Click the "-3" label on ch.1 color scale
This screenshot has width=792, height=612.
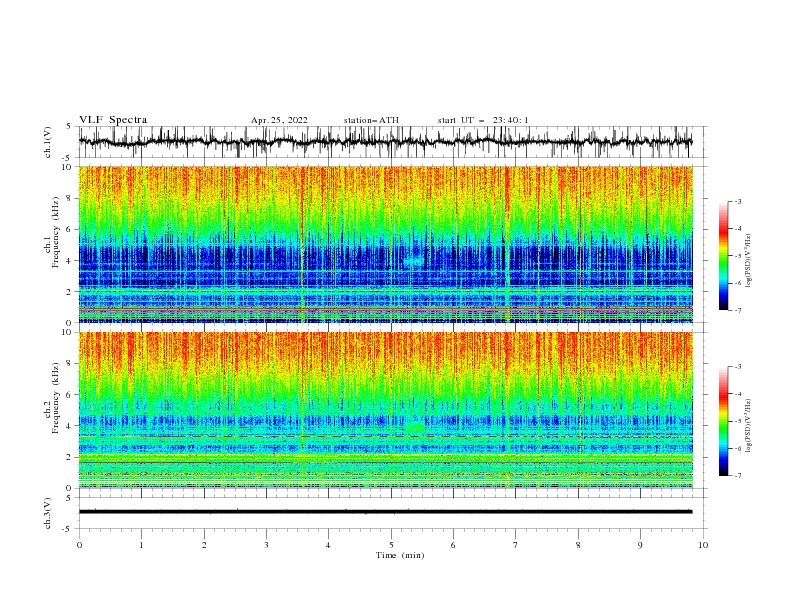[x=738, y=201]
